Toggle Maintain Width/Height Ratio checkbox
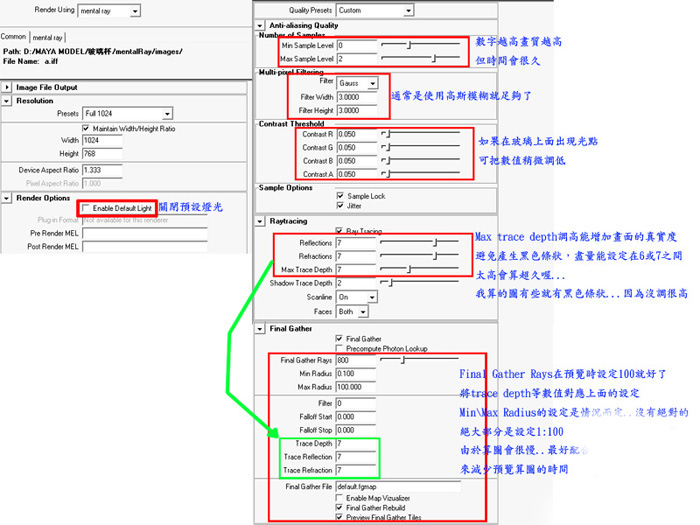Screen dimensions: 700x525 [x=86, y=129]
